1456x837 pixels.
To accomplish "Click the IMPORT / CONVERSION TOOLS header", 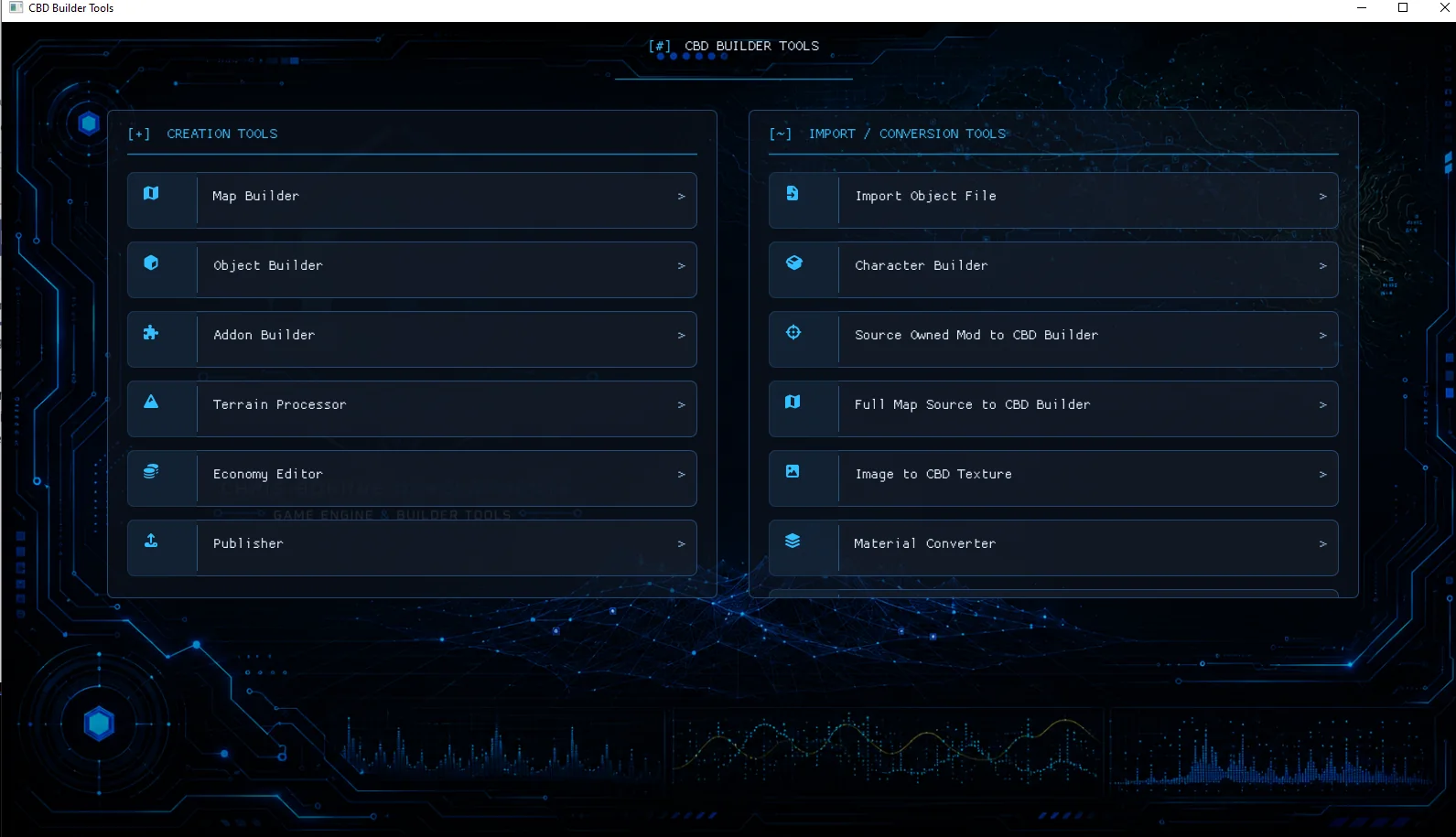I will pyautogui.click(x=907, y=134).
